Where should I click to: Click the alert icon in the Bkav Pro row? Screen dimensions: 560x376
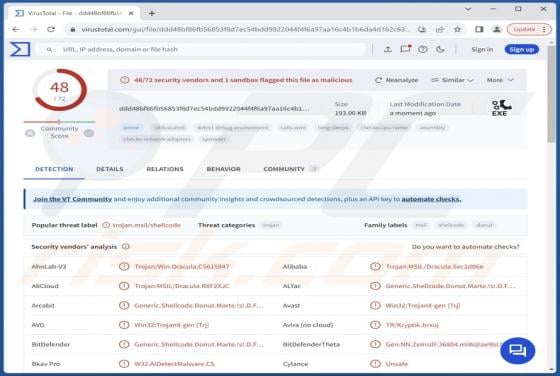click(x=124, y=364)
